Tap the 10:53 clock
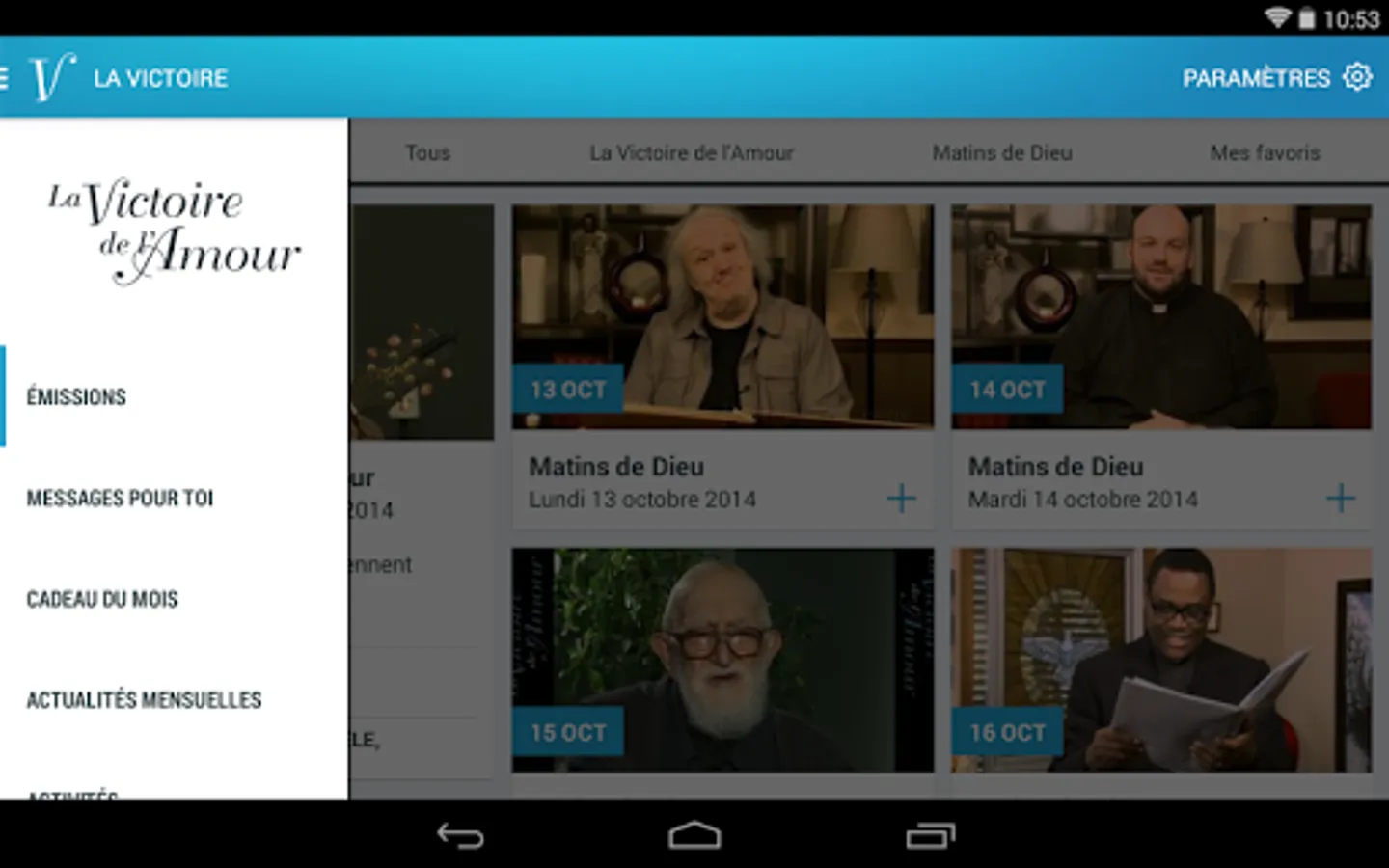This screenshot has height=868, width=1389. [x=1350, y=19]
